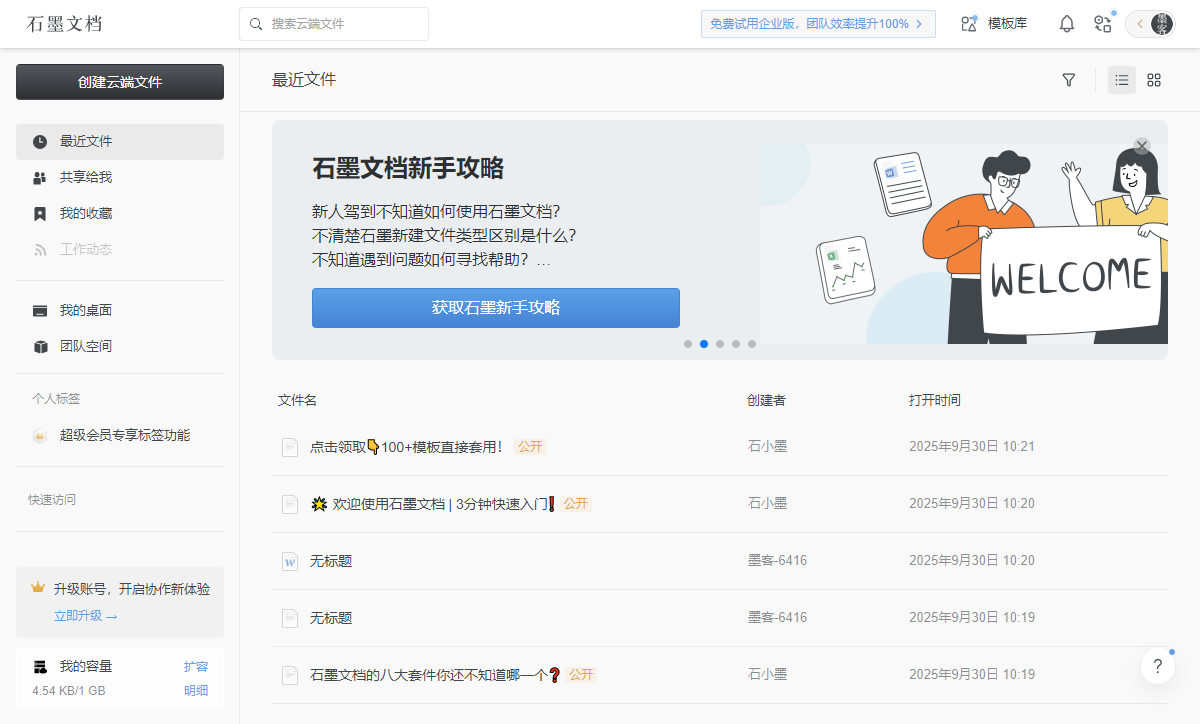Click the storage icon beside 我的容量
Viewport: 1200px width, 724px height.
click(40, 667)
